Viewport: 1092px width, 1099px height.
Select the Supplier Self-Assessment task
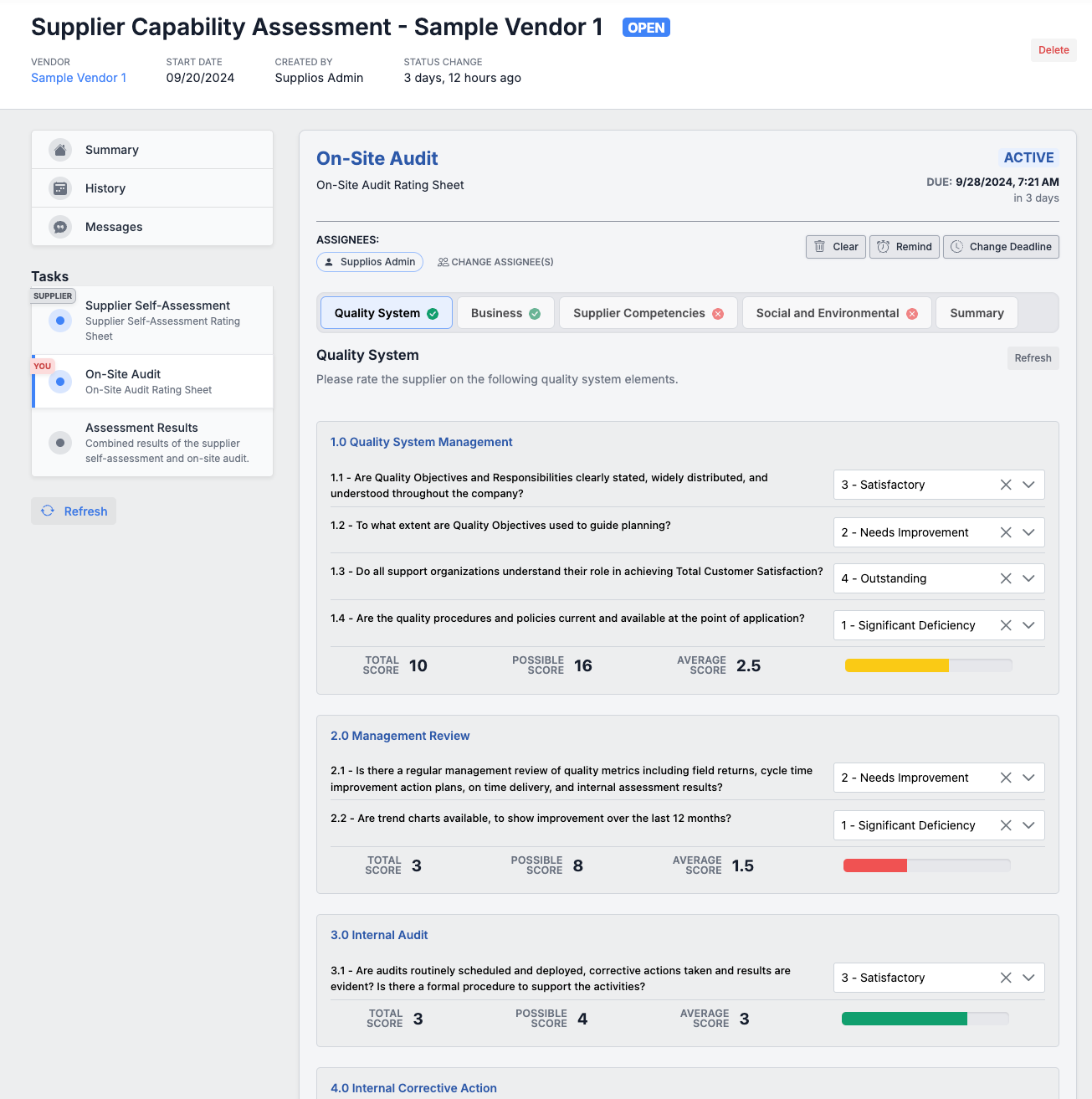152,321
